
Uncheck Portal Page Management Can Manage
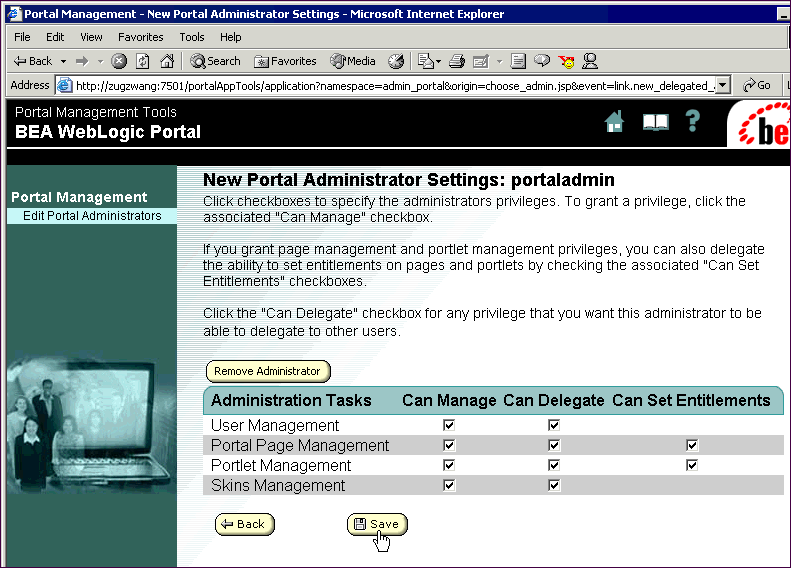coord(449,445)
